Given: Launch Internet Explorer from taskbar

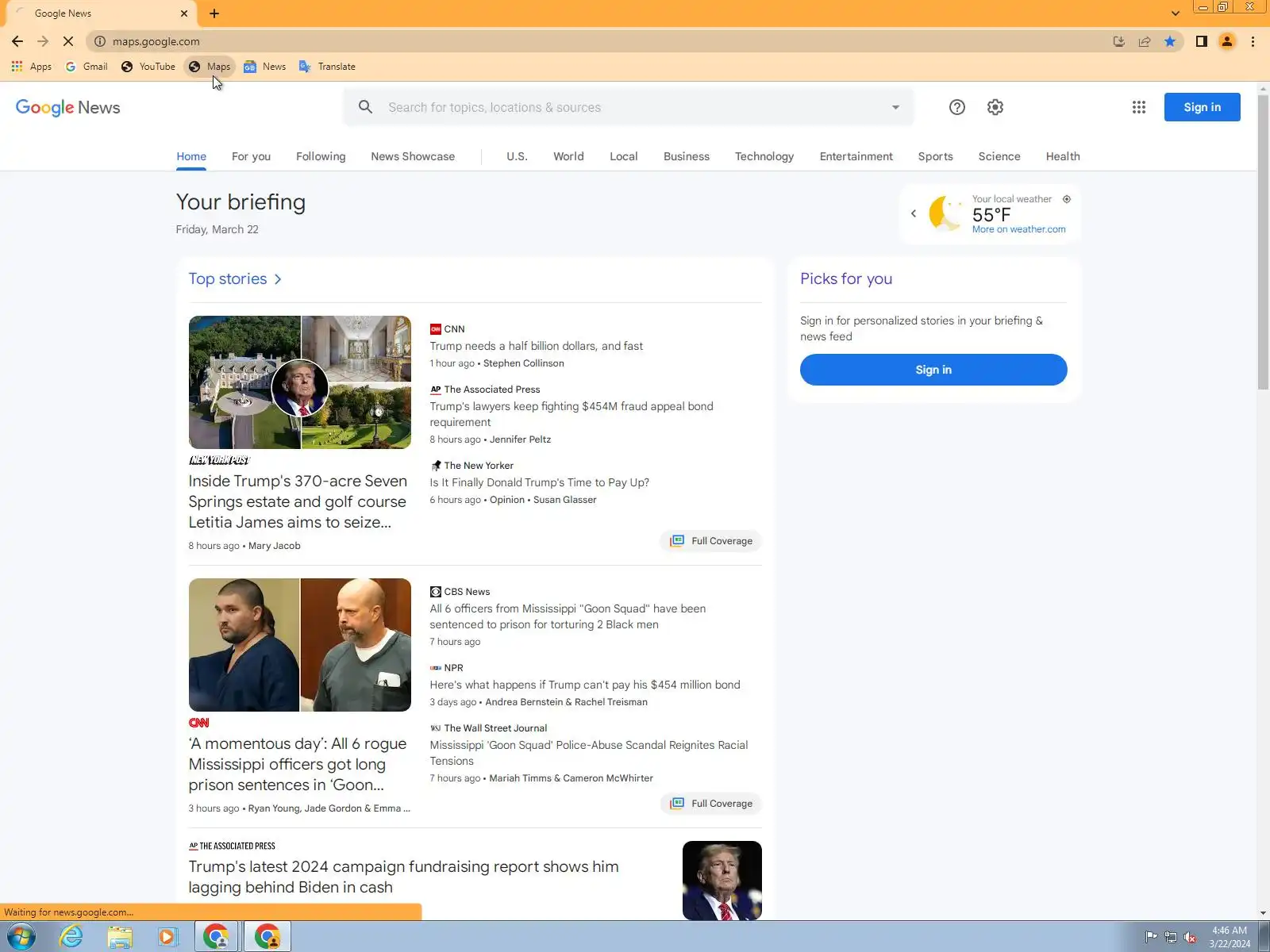Looking at the screenshot, I should pyautogui.click(x=71, y=937).
